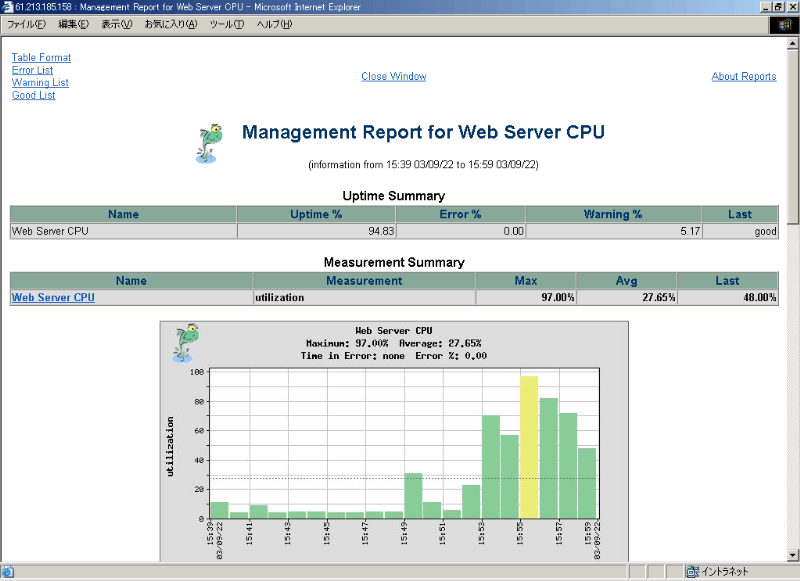Screen dimensions: 800x581
Task: Open the About Reports link
Action: (x=743, y=77)
